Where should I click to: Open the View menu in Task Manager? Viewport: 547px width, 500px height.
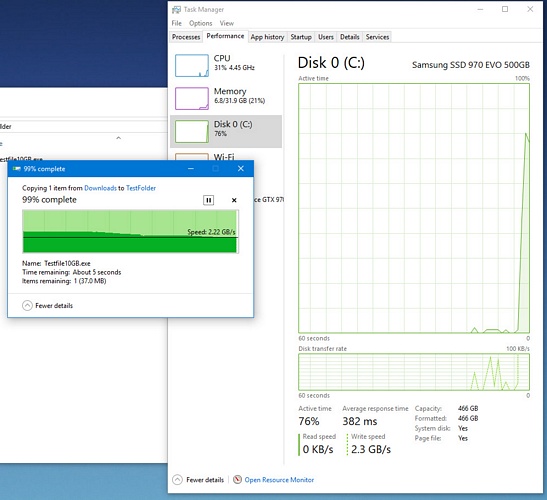pos(227,23)
